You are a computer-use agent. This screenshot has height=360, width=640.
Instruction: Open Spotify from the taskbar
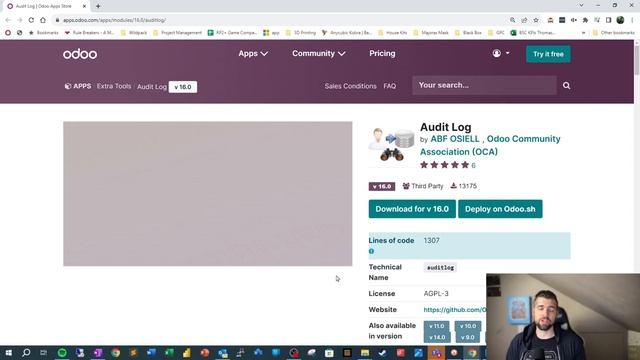pos(62,353)
